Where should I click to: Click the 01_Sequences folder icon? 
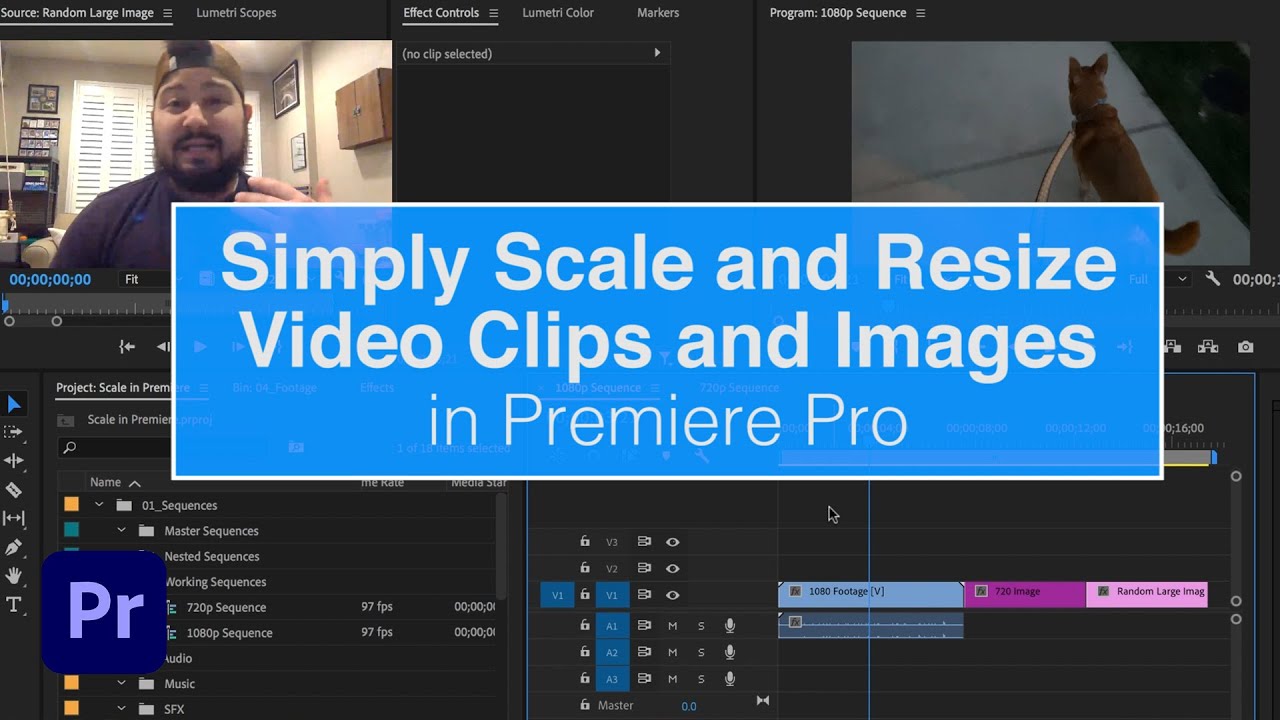(x=124, y=505)
